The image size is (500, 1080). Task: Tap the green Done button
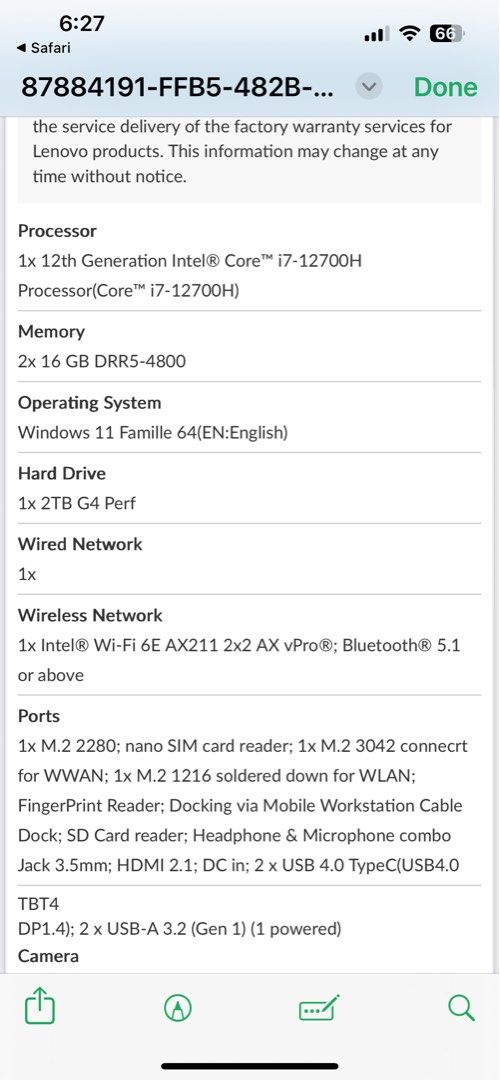446,87
